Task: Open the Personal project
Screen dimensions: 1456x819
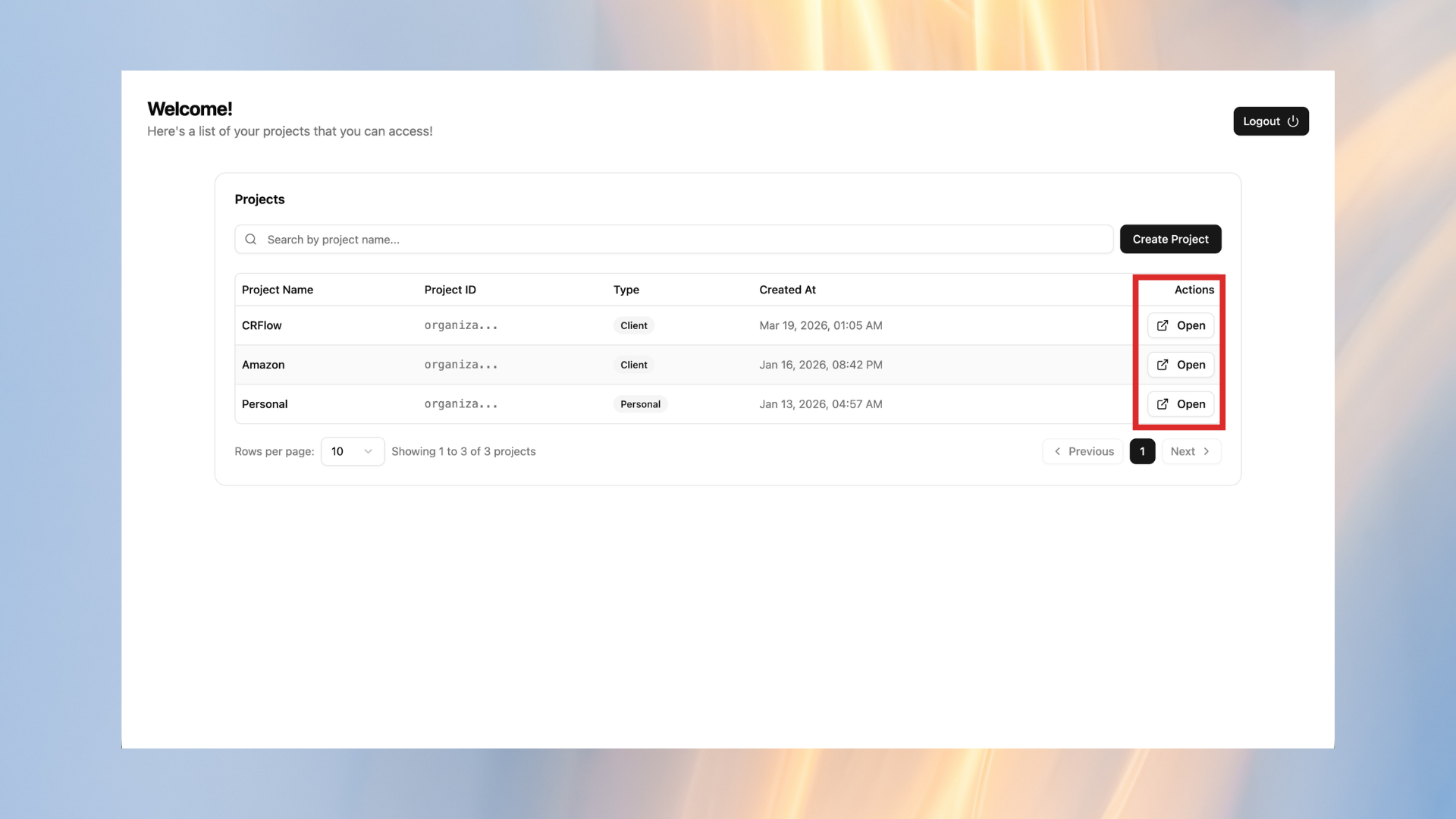Action: coord(1181,404)
